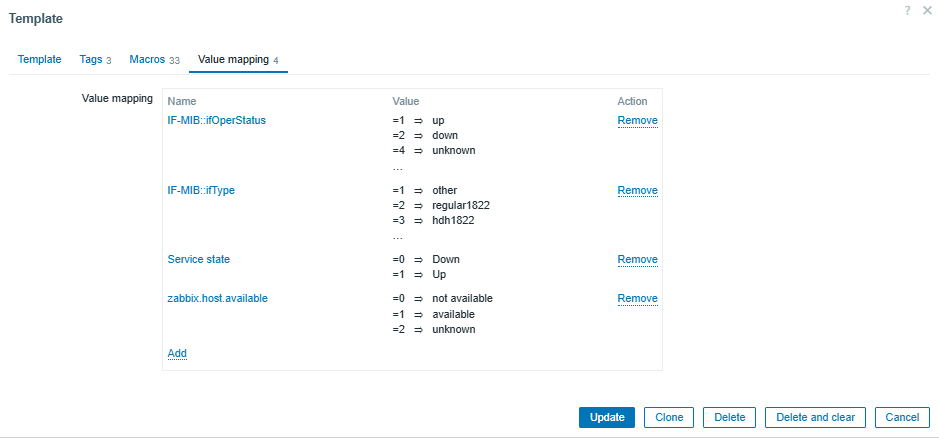
Task: Remove the zabbix.host.available mapping
Action: pyautogui.click(x=638, y=298)
